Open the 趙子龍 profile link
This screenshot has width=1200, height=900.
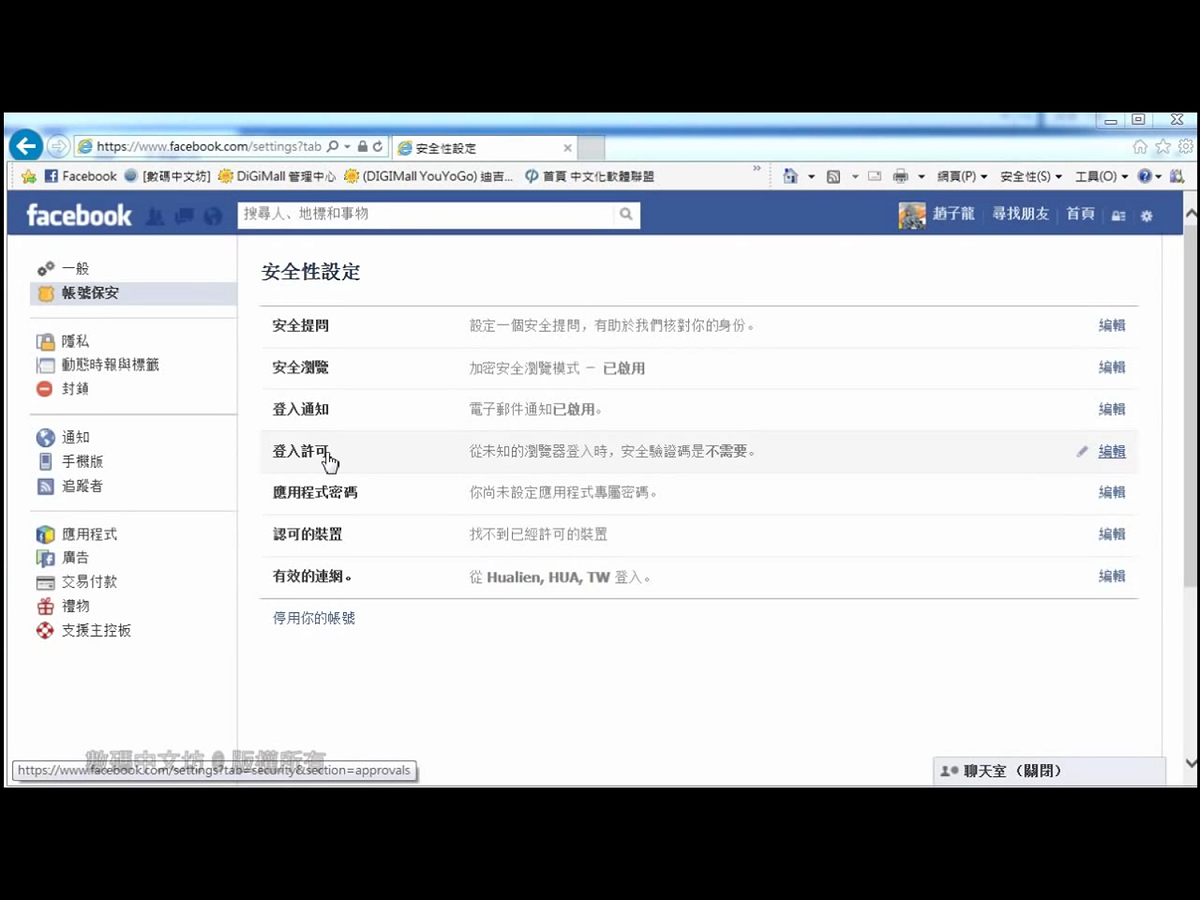pos(953,214)
